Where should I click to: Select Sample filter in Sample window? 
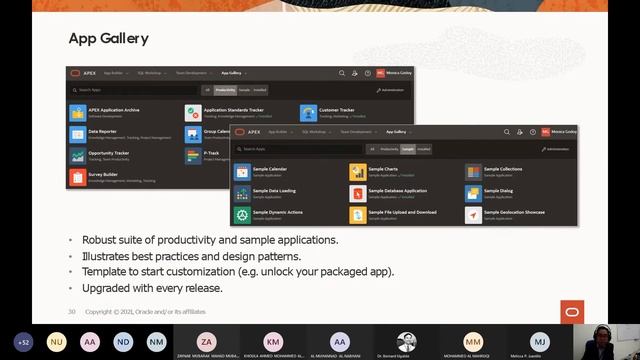point(408,149)
